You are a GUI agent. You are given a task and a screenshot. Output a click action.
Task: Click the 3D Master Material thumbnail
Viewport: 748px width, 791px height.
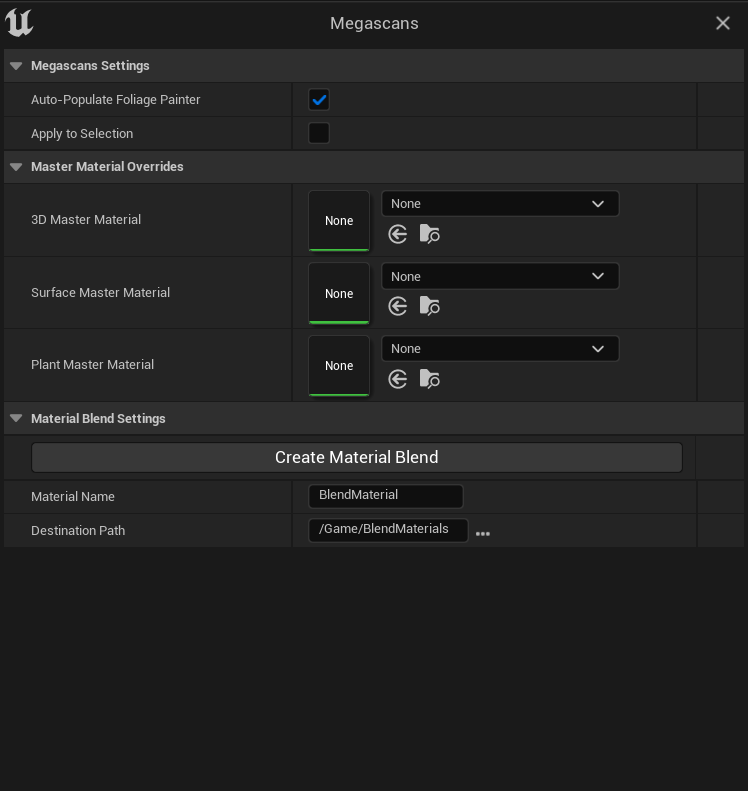point(339,221)
